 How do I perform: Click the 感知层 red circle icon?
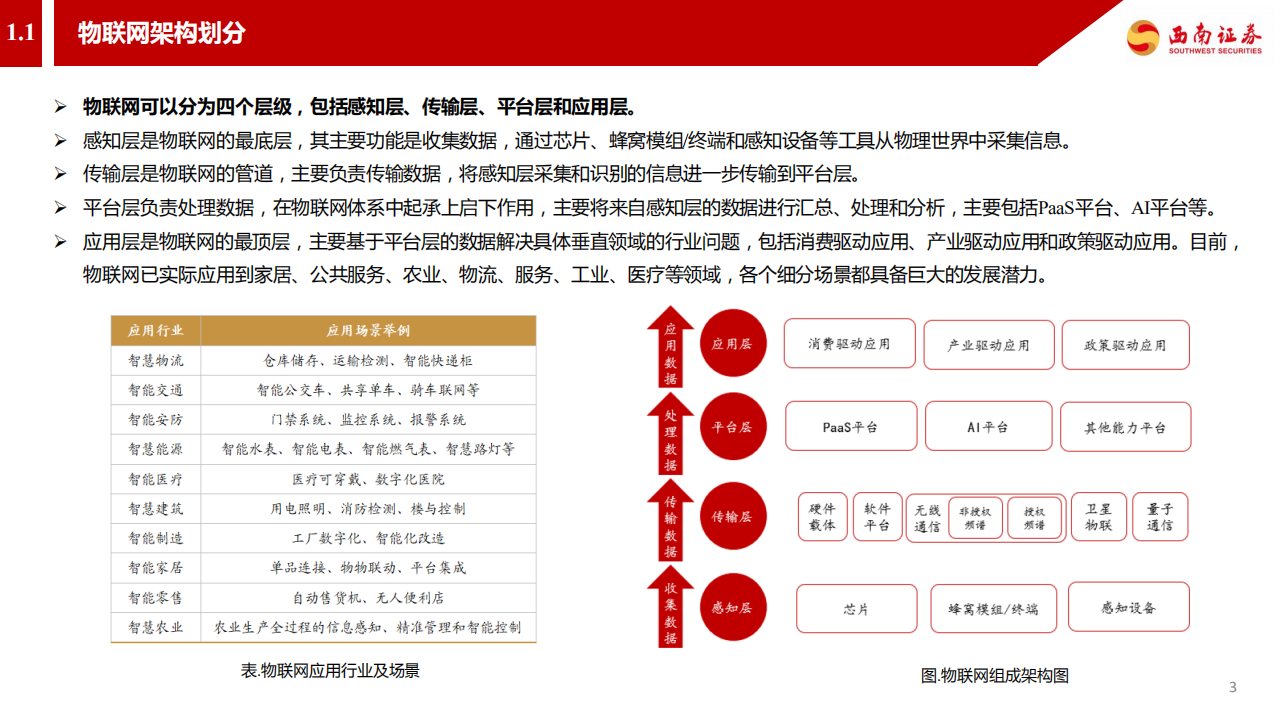coord(733,608)
